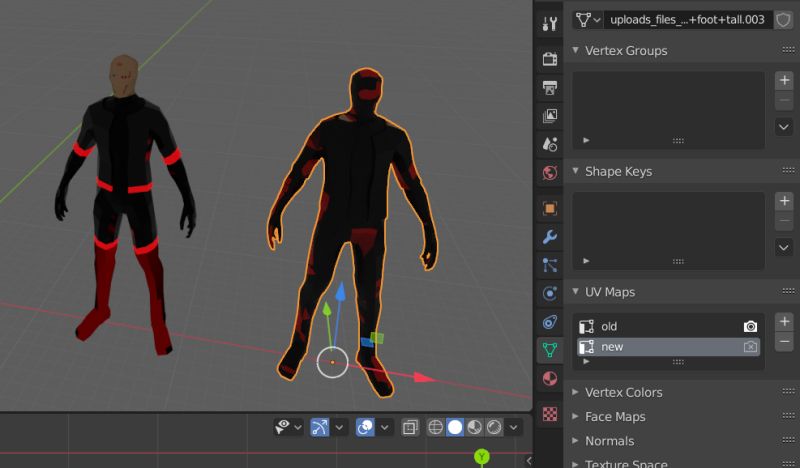
Task: Toggle fake user shield for mesh data
Action: tap(783, 20)
